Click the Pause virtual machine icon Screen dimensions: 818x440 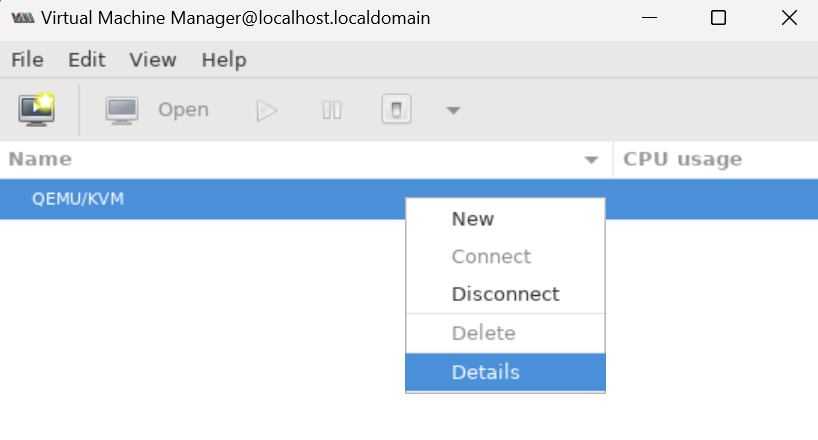coord(332,110)
